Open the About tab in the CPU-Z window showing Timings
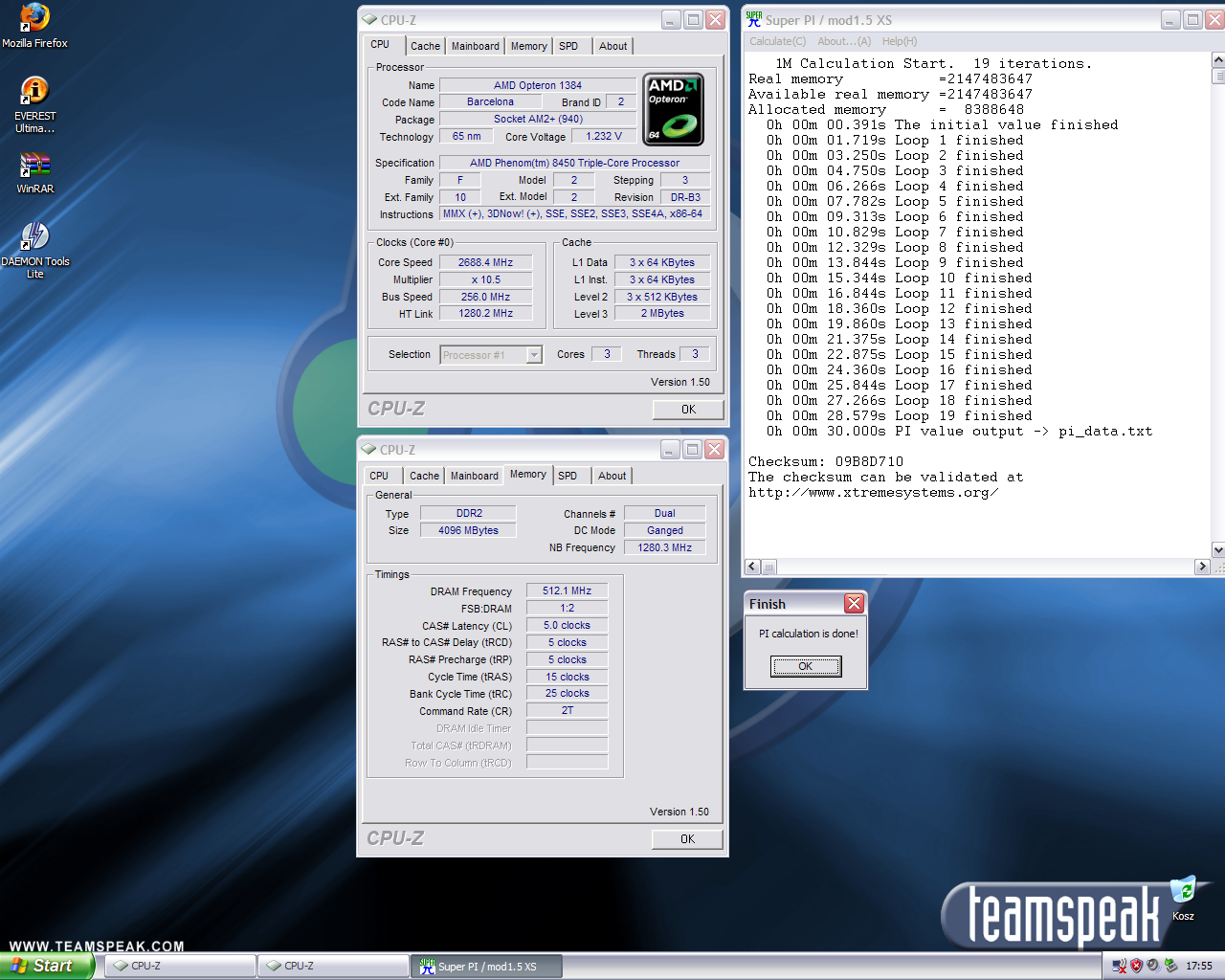This screenshot has height=980, width=1225. point(612,476)
